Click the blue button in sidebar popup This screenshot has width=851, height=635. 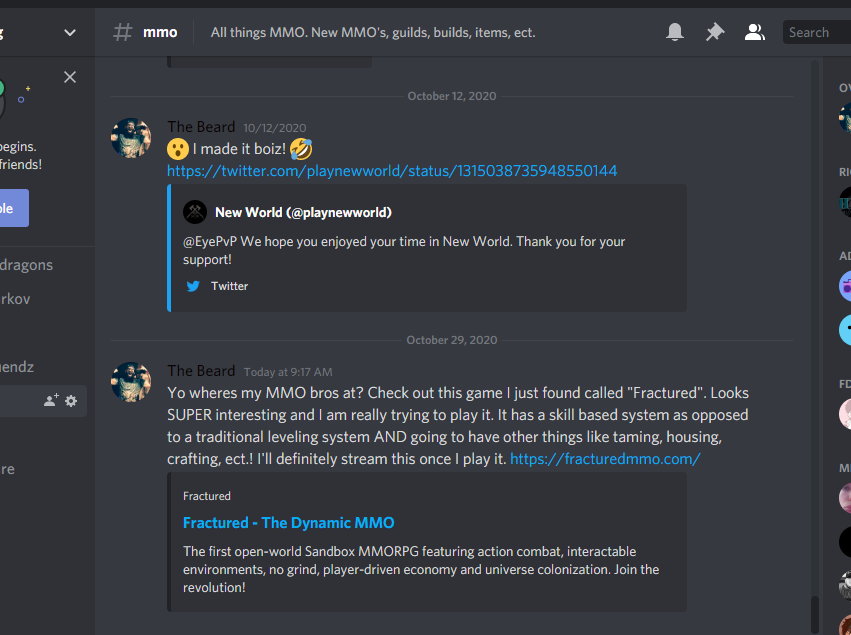point(14,208)
